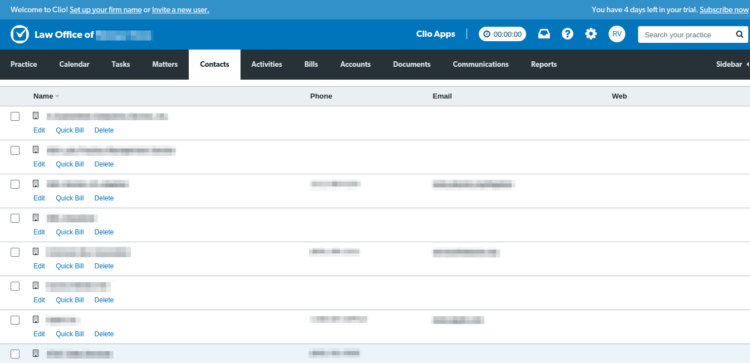Viewport: 750px width, 363px height.
Task: Click the contact icon in the first row
Action: (x=36, y=116)
